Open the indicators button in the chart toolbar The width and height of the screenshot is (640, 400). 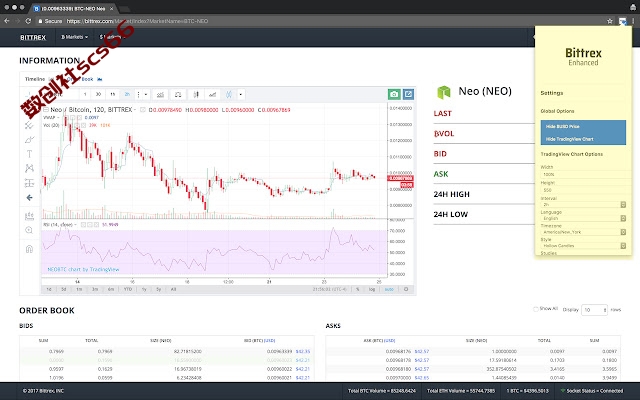tap(160, 94)
